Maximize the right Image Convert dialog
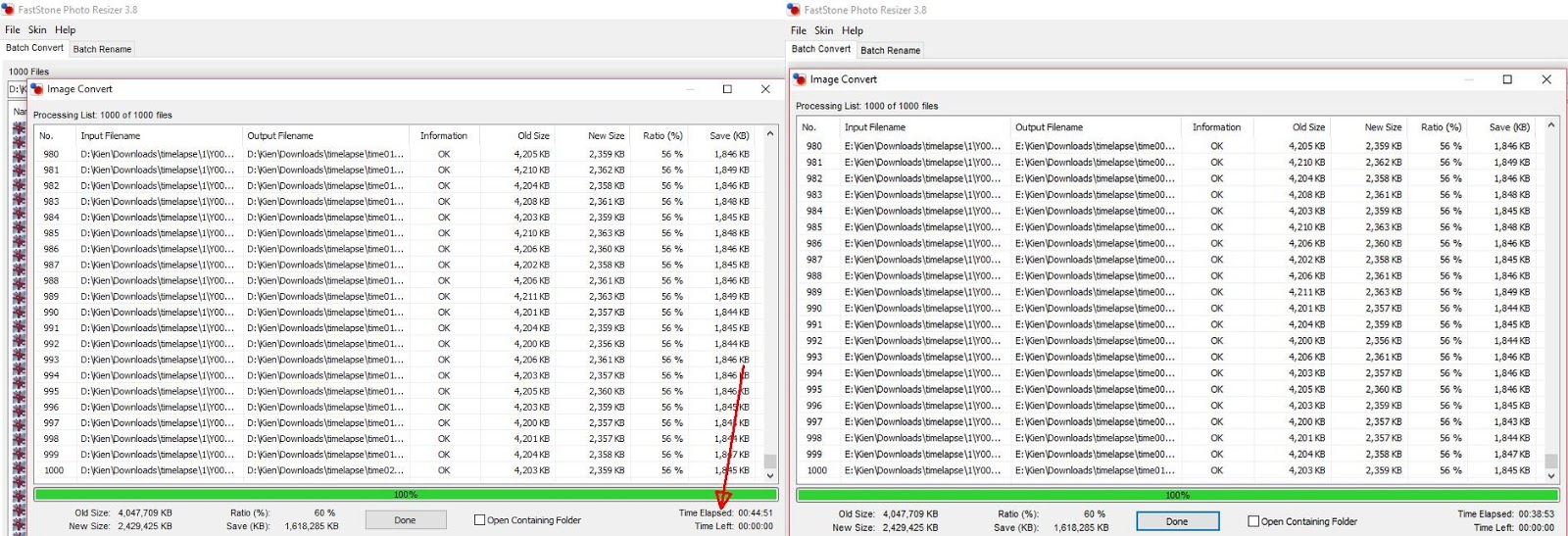Image resolution: width=1568 pixels, height=536 pixels. pos(1507,79)
